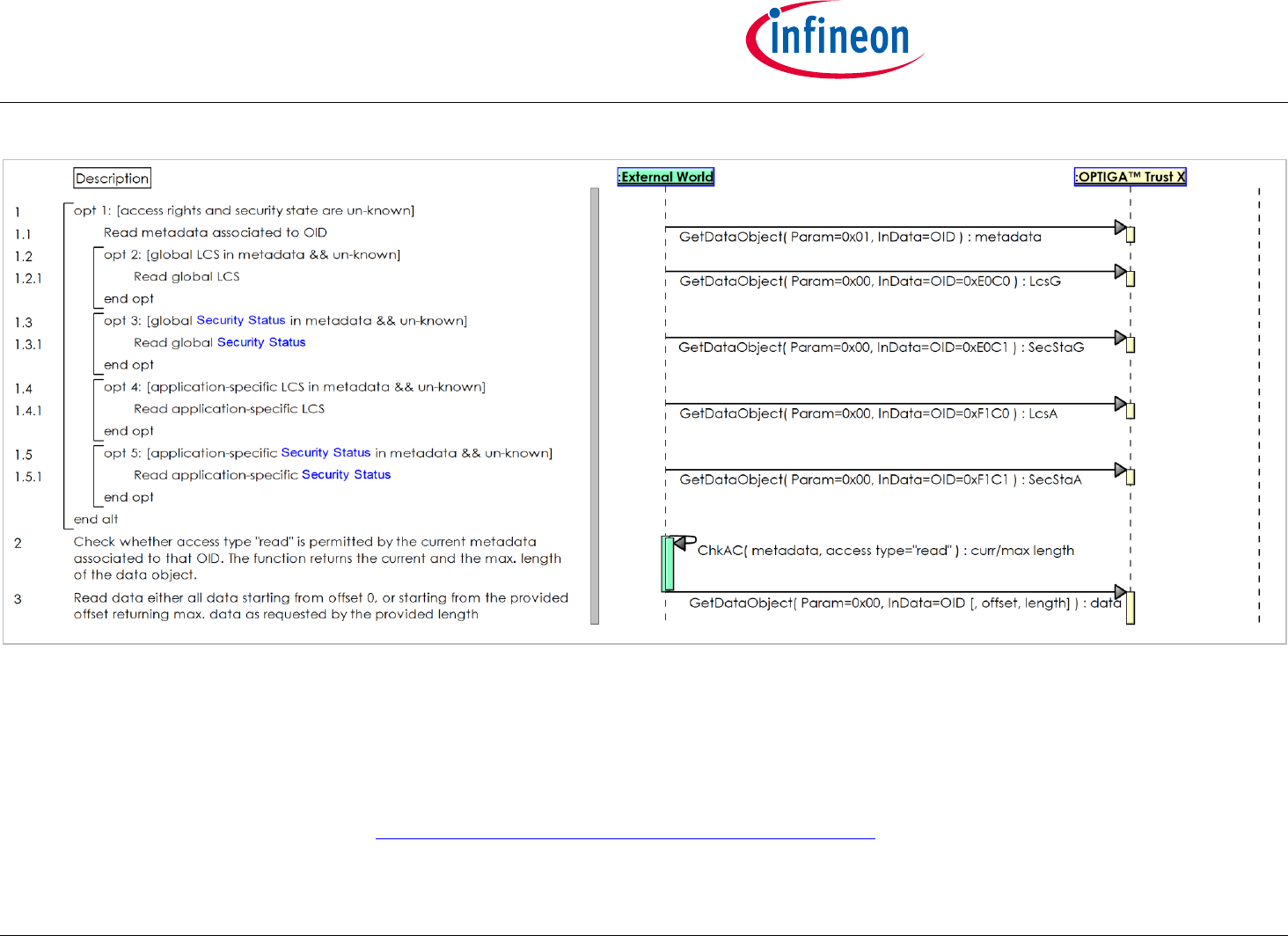
Task: Click the :External World lifeline header
Action: coord(666,177)
